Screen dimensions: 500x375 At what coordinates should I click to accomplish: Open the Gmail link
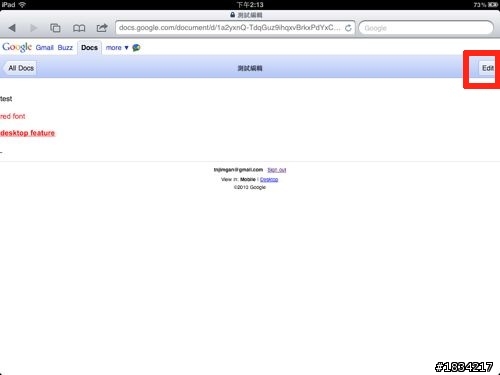[x=45, y=48]
